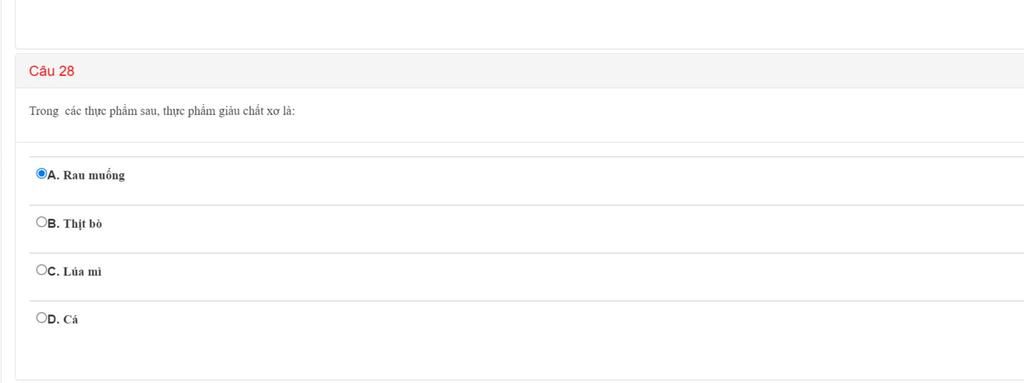
Task: Click the answer text 'Cá'
Action: pos(71,320)
